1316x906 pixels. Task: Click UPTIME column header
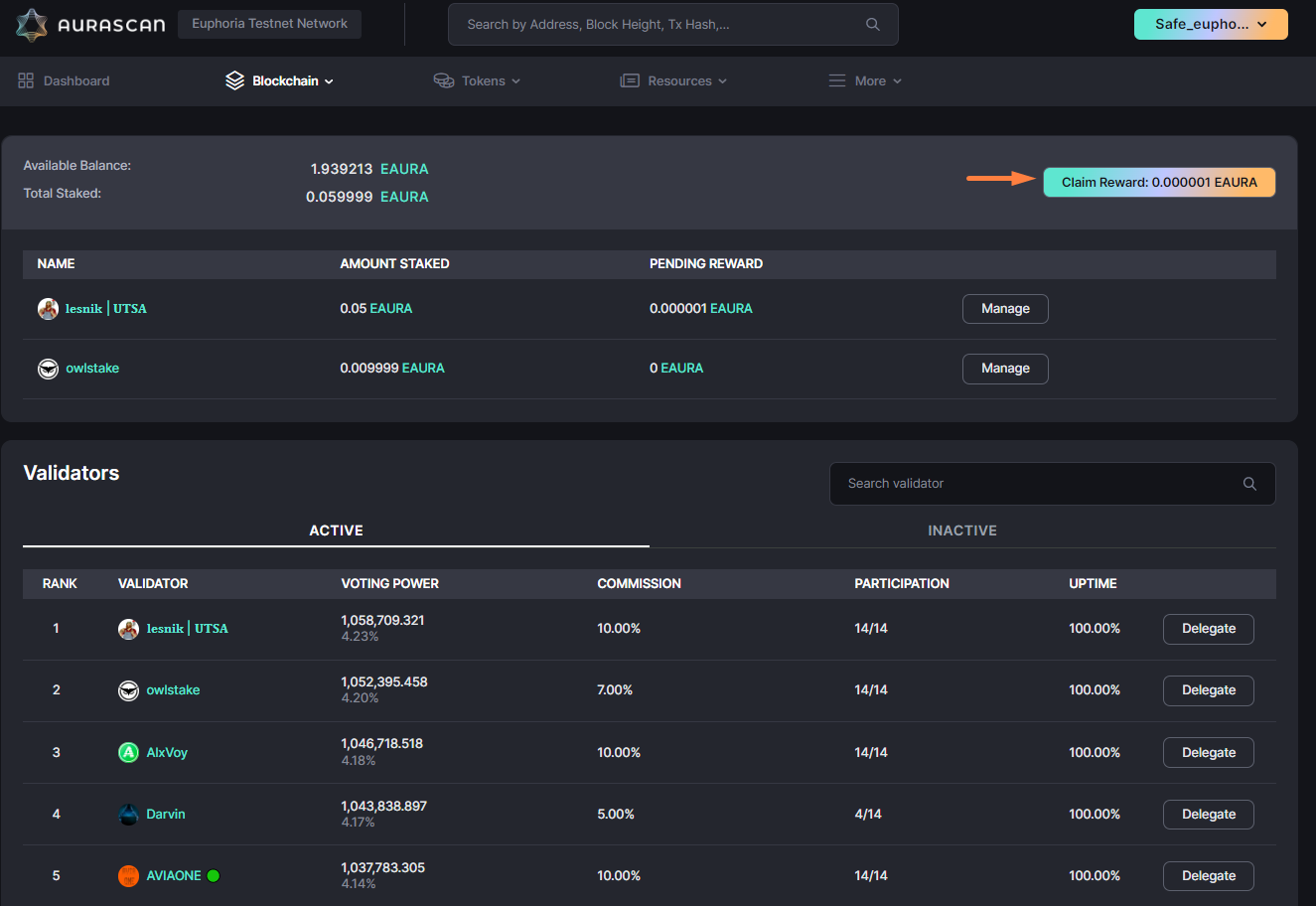pos(1093,583)
